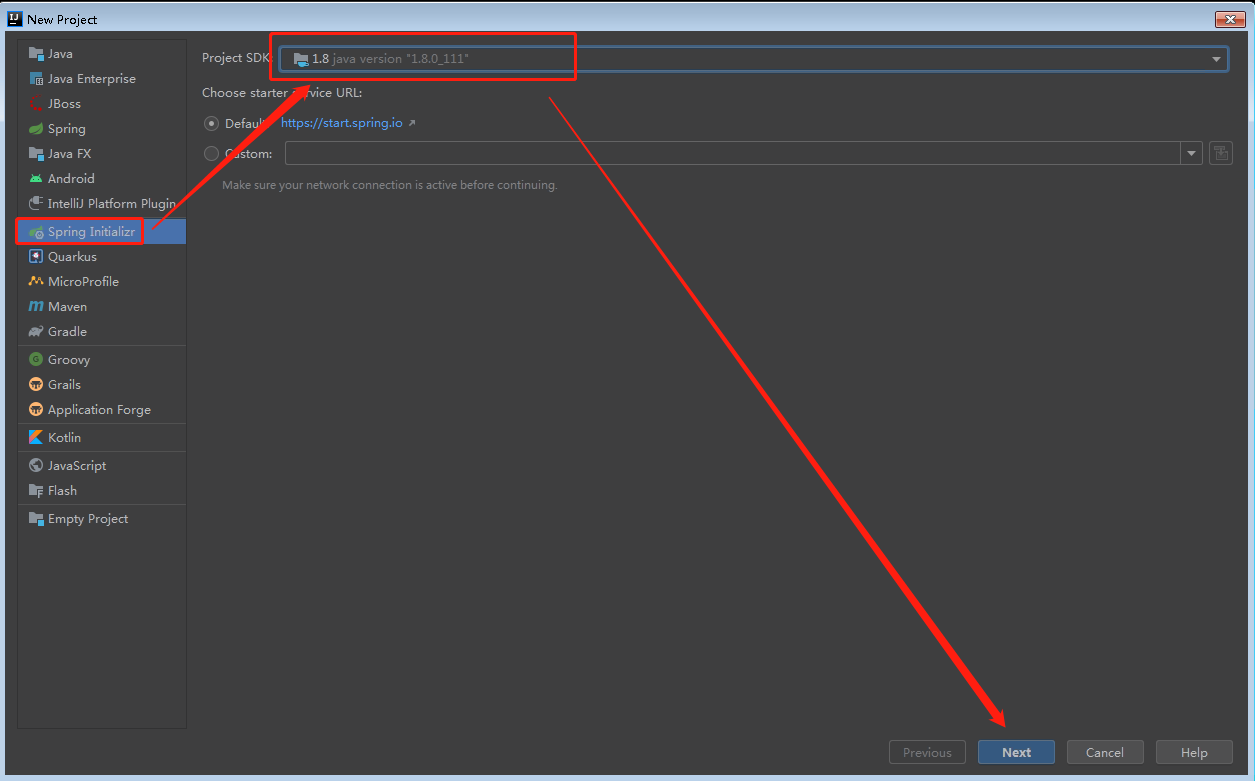Click the Spring leaf icon
Viewport: 1255px width, 781px height.
[36, 129]
